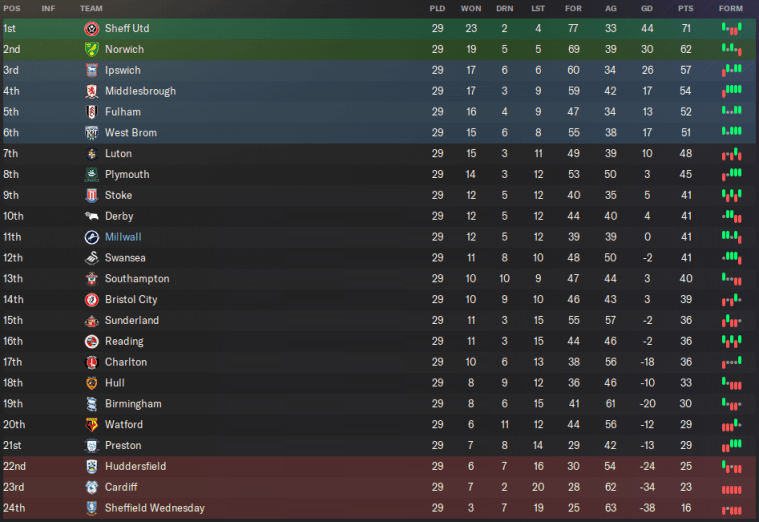Click the Middlesbrough club crest
759x522 pixels.
(91, 91)
